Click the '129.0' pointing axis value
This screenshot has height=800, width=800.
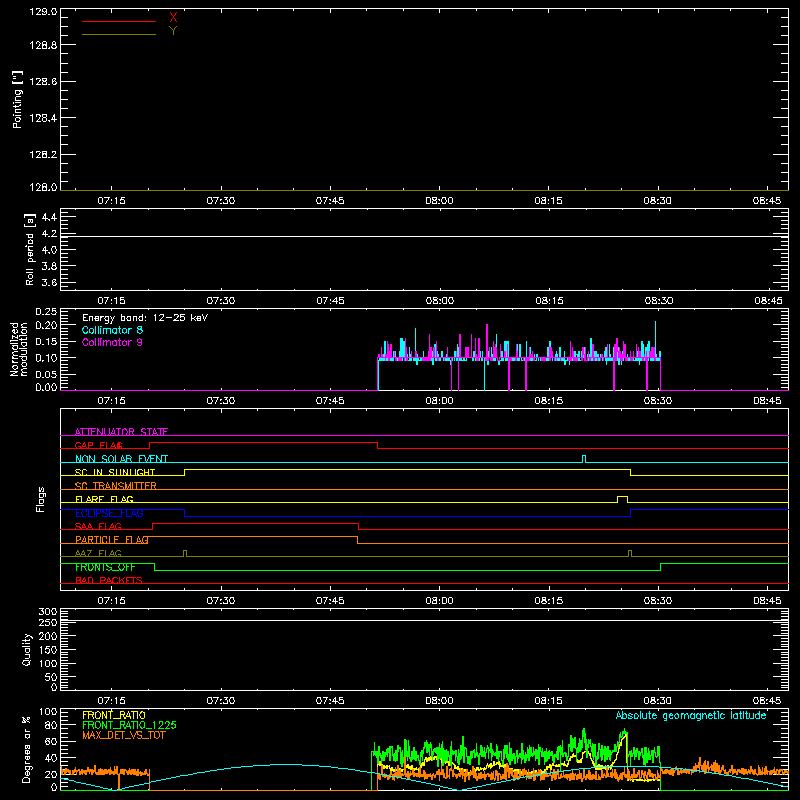(43, 12)
